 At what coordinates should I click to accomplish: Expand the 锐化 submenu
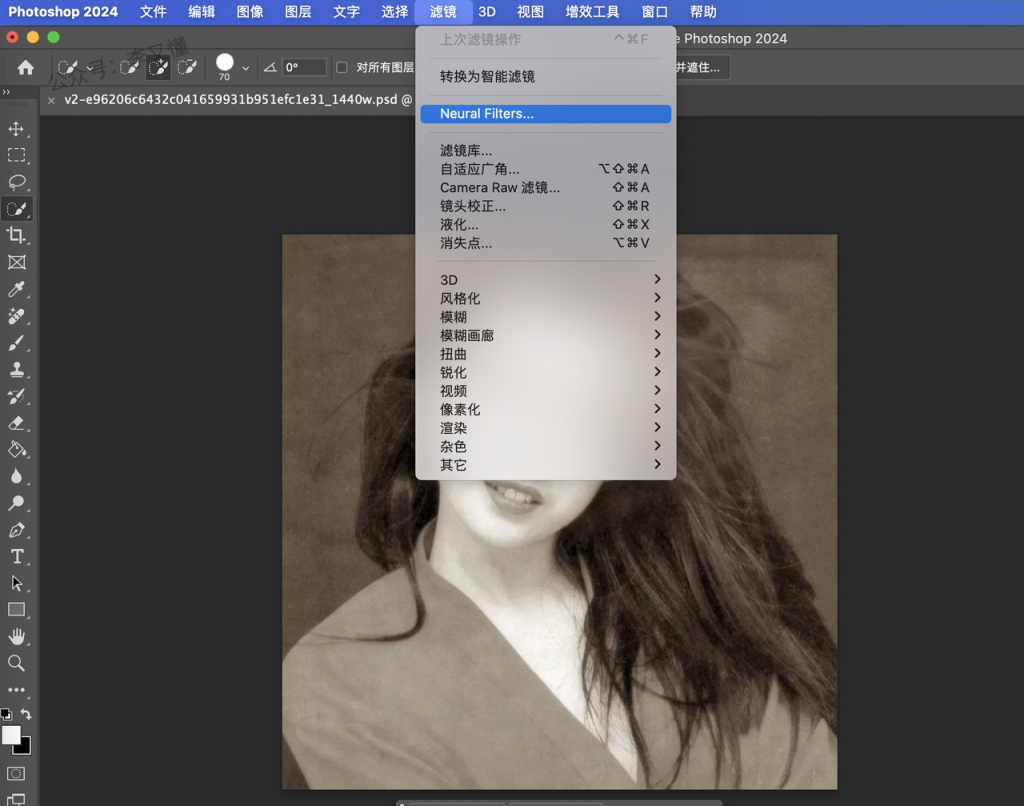coord(545,372)
